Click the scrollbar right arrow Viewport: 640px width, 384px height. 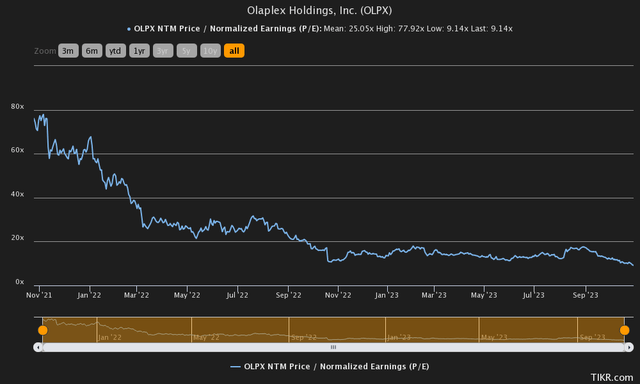(x=629, y=347)
